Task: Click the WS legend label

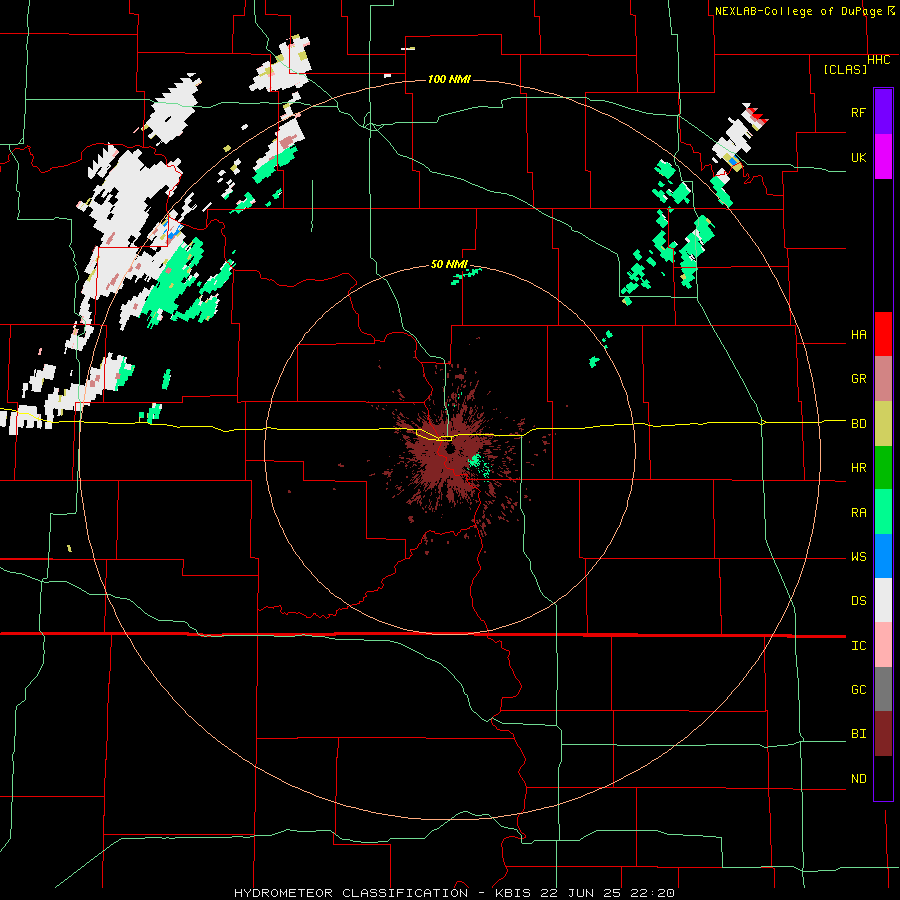Action: coord(858,557)
